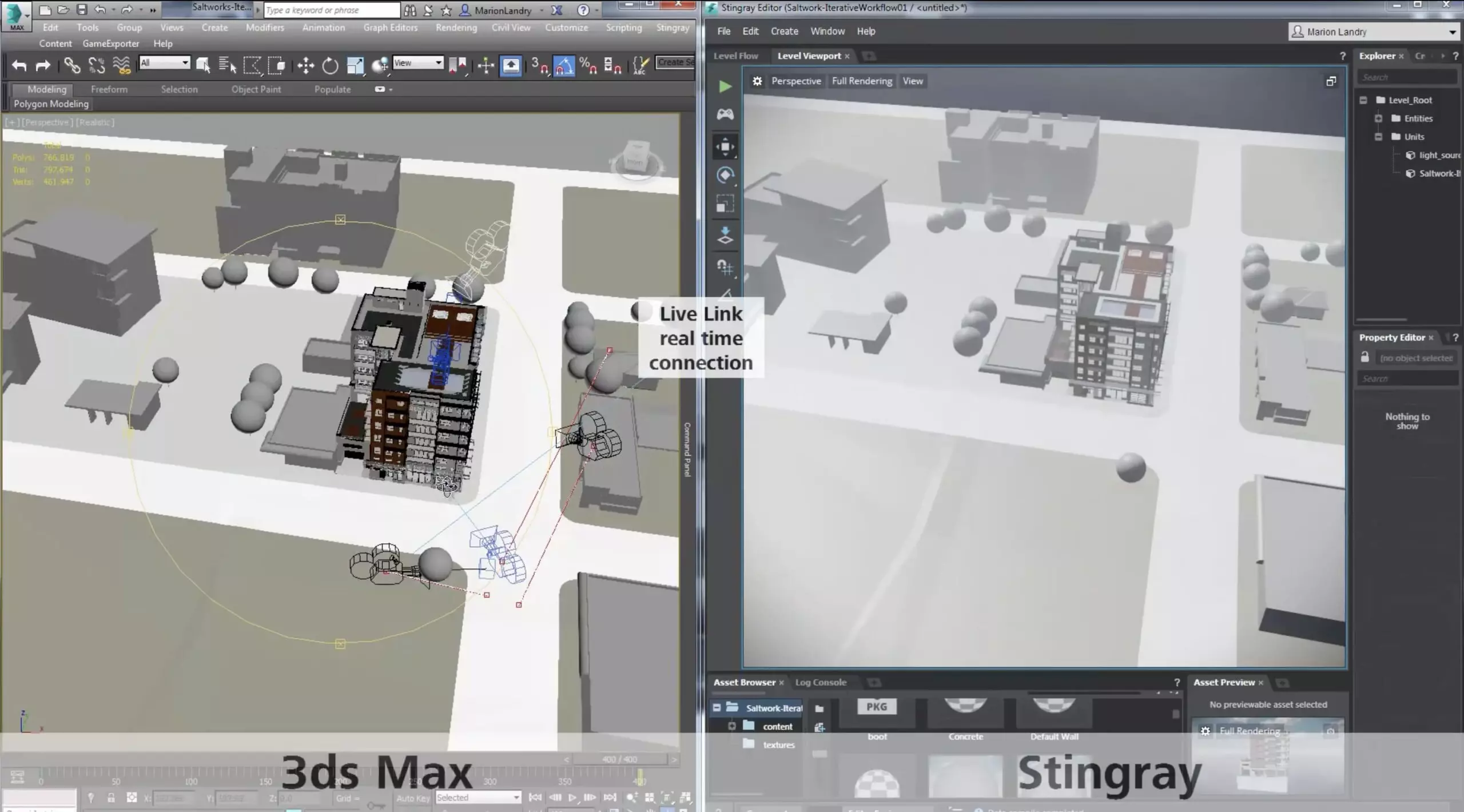Select Stingray's rotate gizmo tool
Image resolution: width=1464 pixels, height=812 pixels.
coord(725,175)
